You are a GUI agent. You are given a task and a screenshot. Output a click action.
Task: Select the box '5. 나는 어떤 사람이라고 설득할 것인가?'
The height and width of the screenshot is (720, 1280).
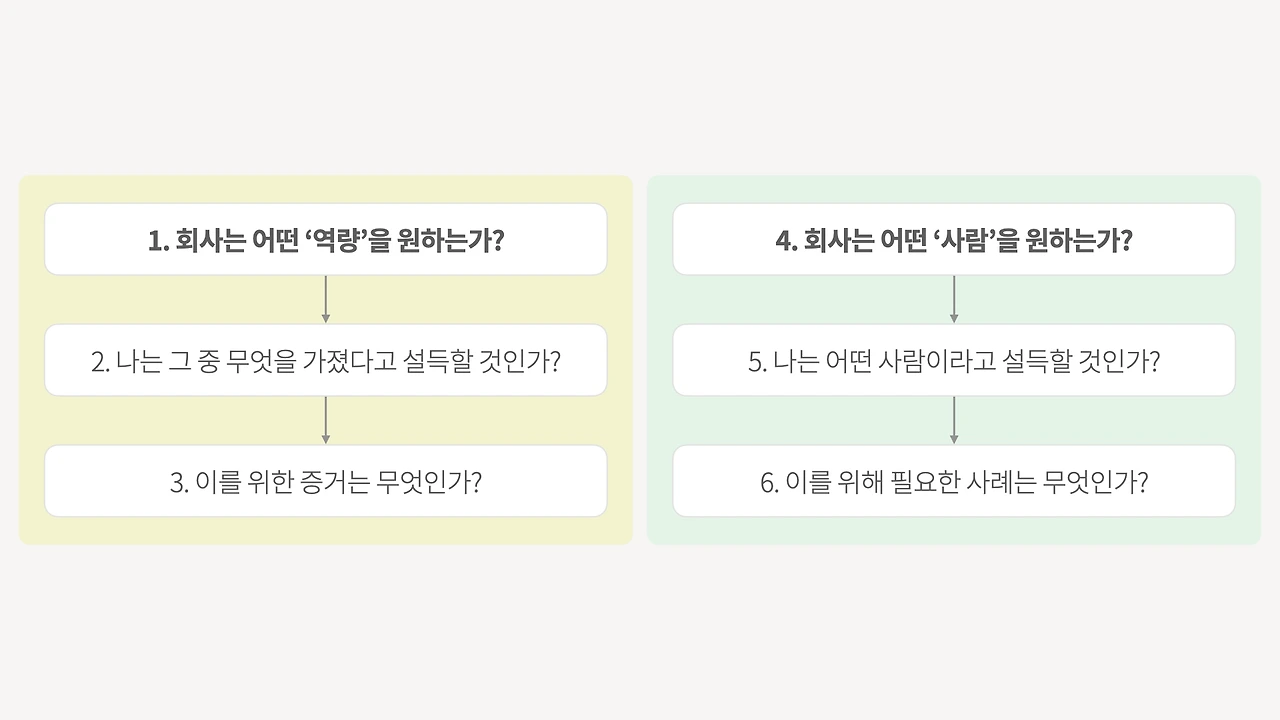point(954,360)
